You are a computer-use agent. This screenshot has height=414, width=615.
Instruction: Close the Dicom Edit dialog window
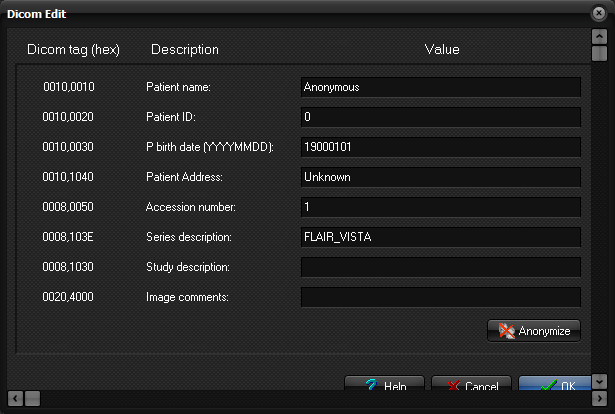tap(599, 13)
